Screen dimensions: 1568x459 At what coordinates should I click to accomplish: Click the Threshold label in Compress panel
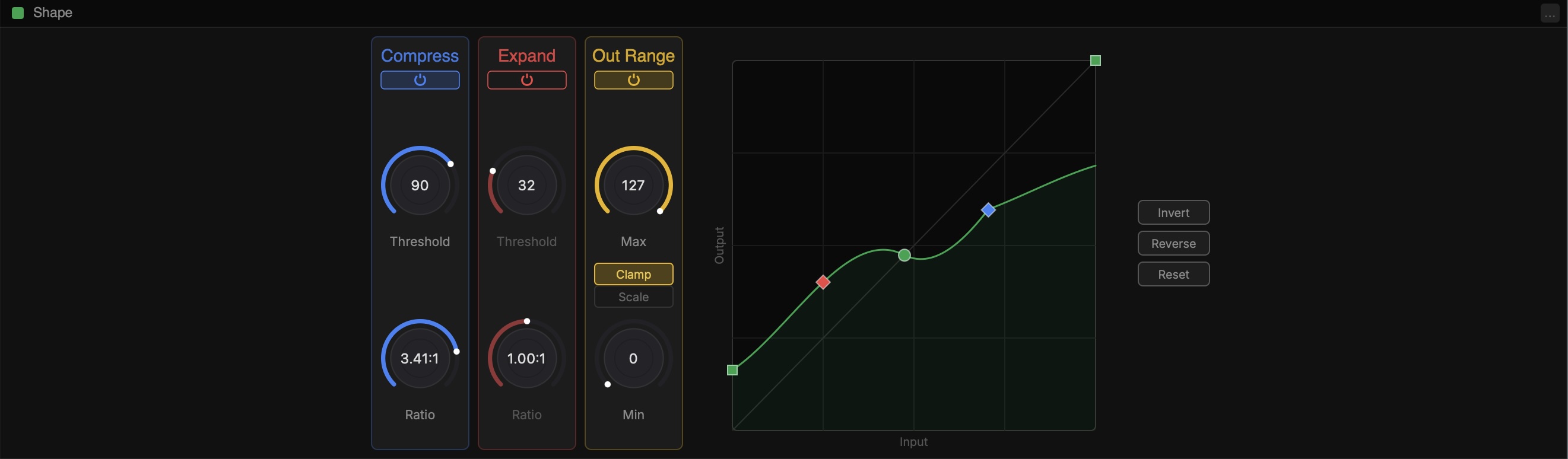[420, 241]
